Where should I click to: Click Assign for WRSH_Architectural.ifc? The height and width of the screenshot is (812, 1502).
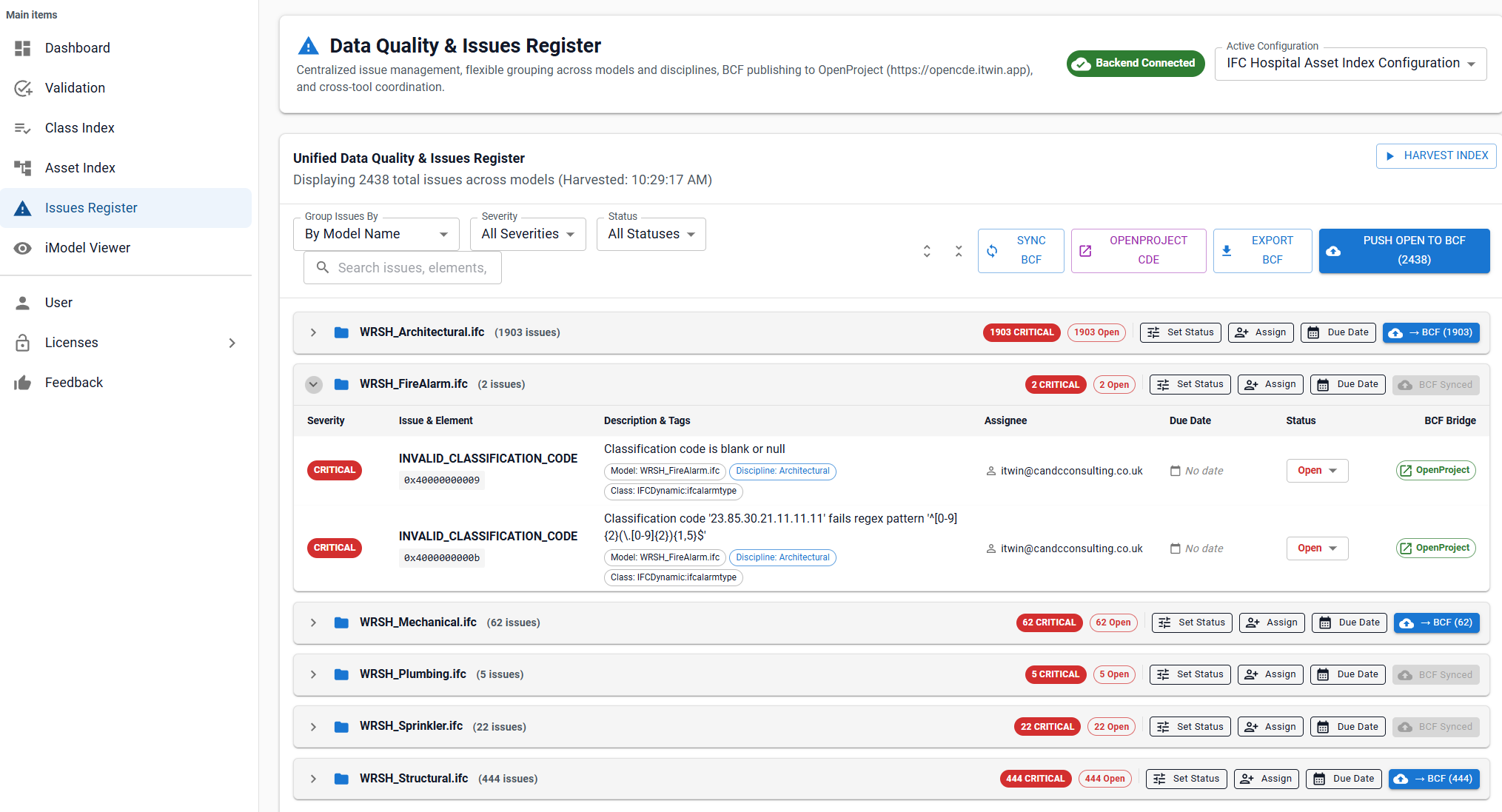[x=1261, y=333]
